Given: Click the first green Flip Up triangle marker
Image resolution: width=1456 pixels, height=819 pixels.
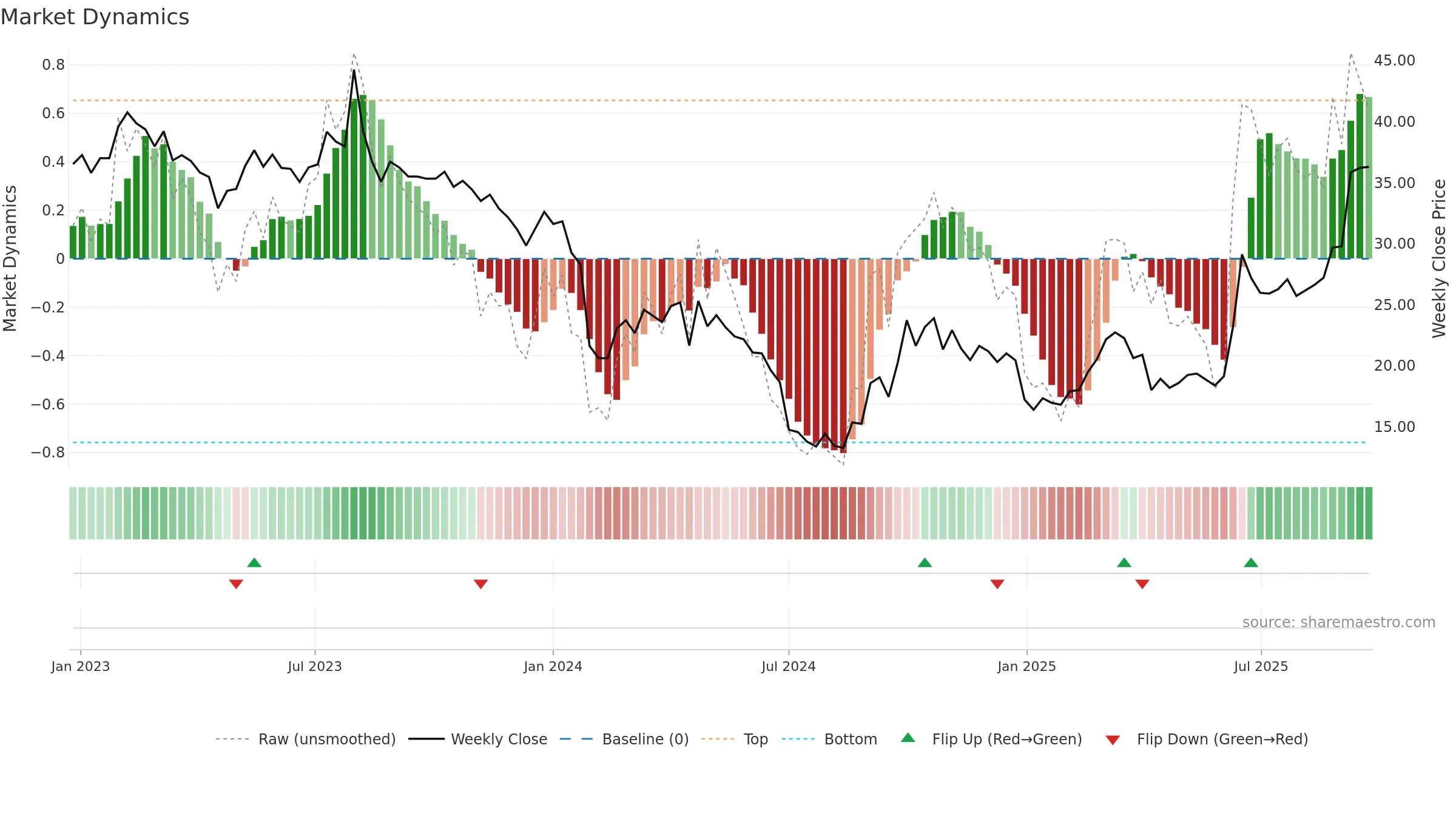Looking at the screenshot, I should click(x=254, y=563).
